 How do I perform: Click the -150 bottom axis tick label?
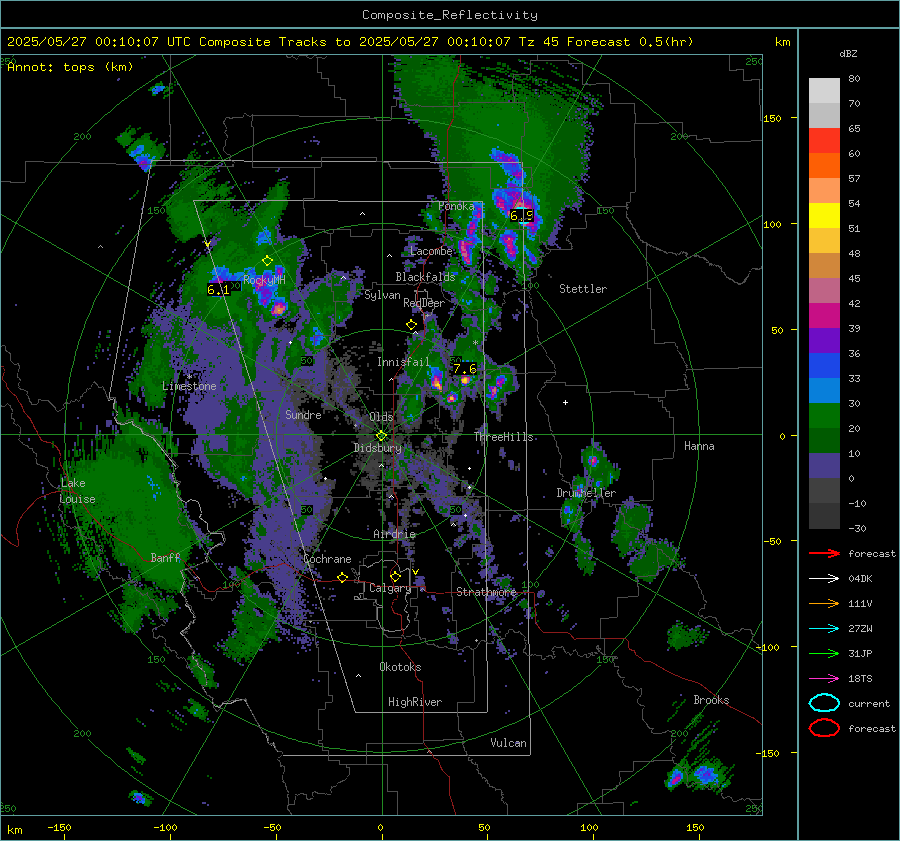(x=59, y=828)
